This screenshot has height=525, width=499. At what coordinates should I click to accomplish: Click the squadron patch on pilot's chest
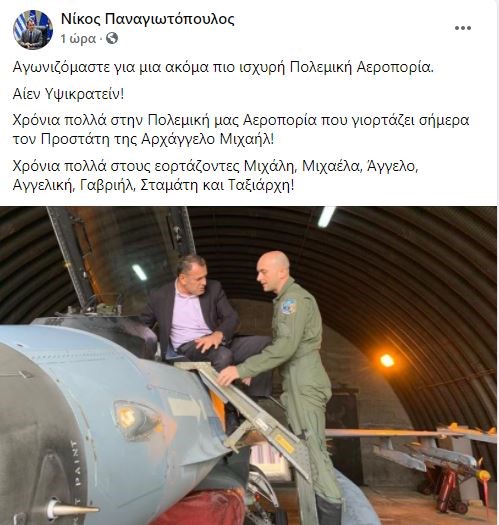pos(288,306)
